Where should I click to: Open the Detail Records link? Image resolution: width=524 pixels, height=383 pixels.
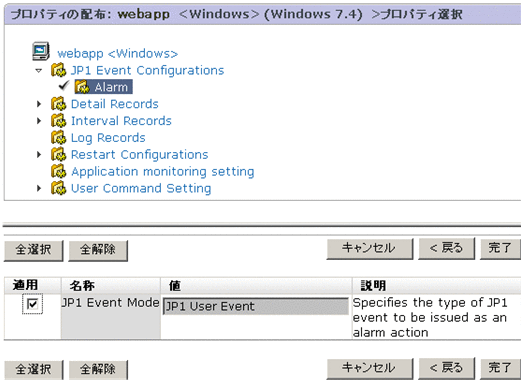pyautogui.click(x=115, y=104)
